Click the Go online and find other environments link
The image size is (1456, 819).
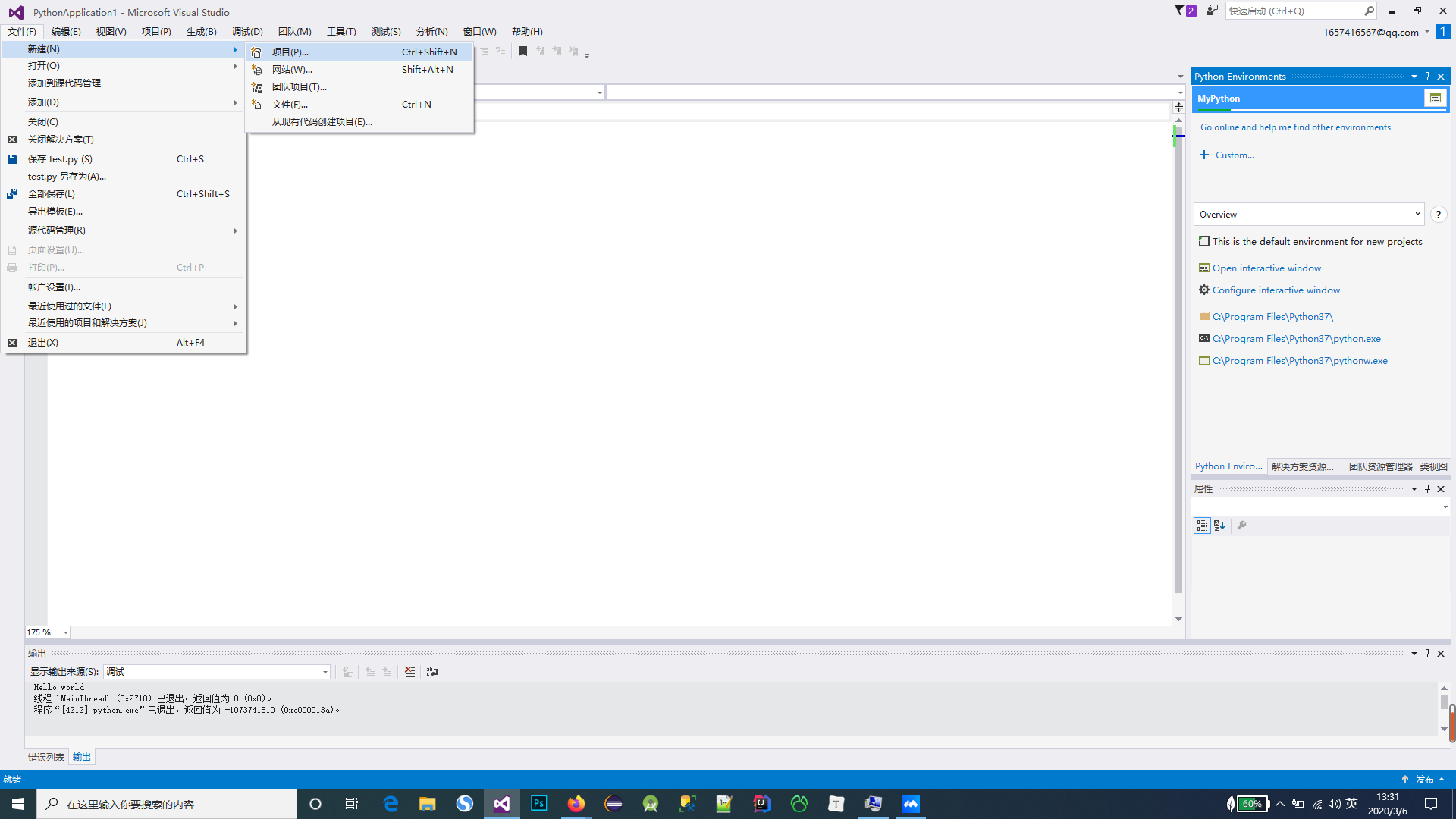tap(1295, 127)
